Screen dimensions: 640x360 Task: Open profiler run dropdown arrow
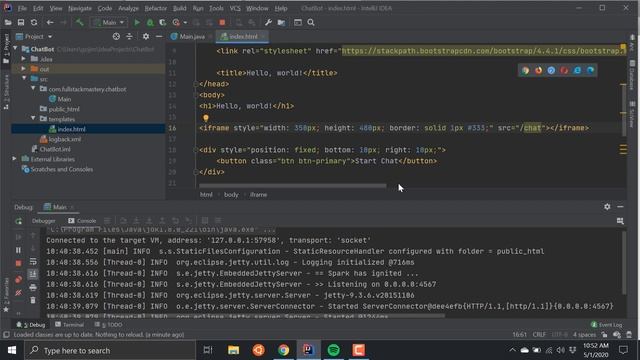[185, 23]
